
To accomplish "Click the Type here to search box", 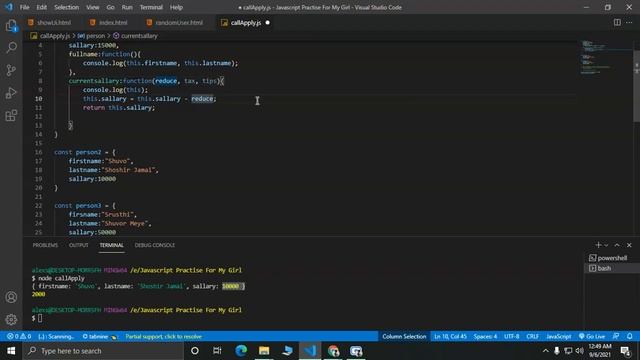I will coord(103,351).
